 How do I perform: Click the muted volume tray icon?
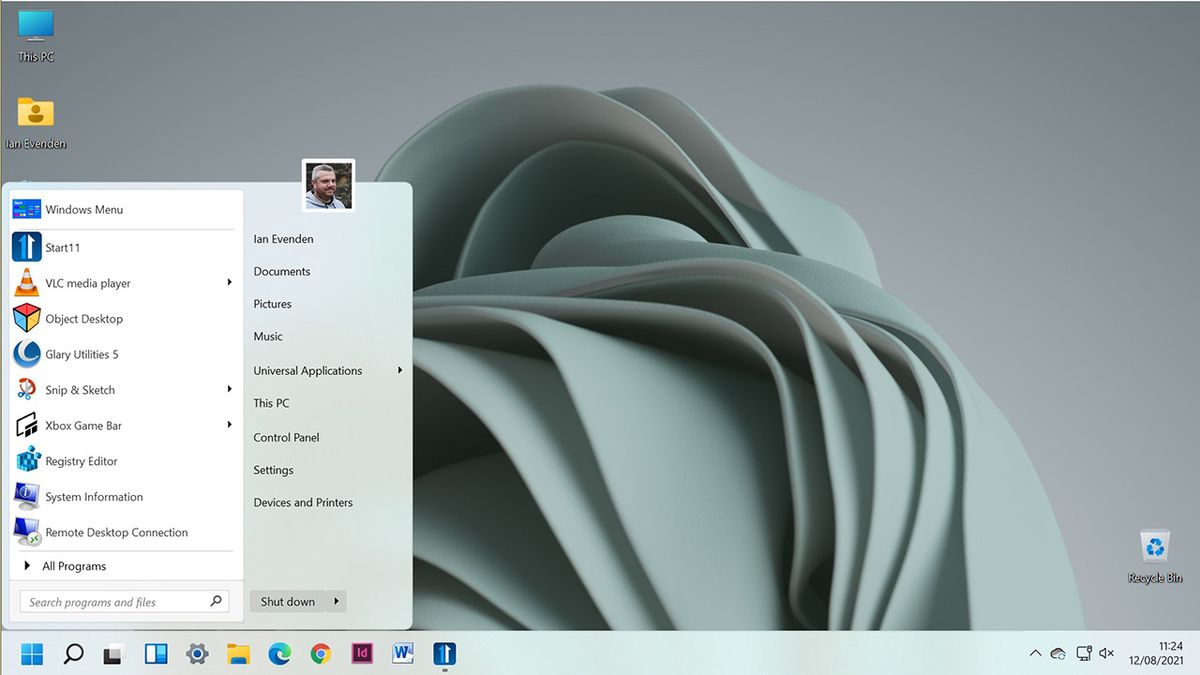point(1107,653)
